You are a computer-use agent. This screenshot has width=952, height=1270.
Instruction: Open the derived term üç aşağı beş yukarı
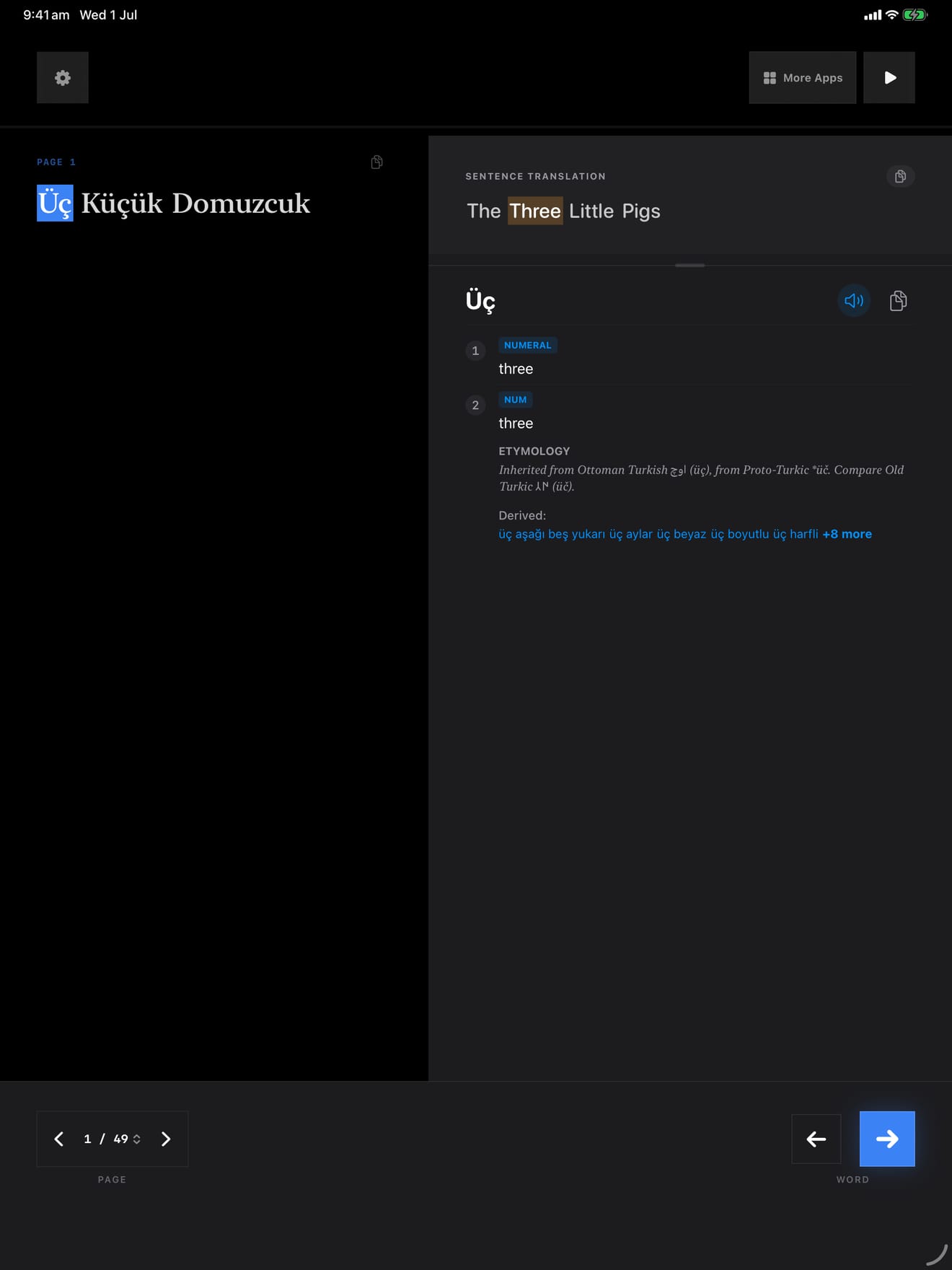click(552, 534)
